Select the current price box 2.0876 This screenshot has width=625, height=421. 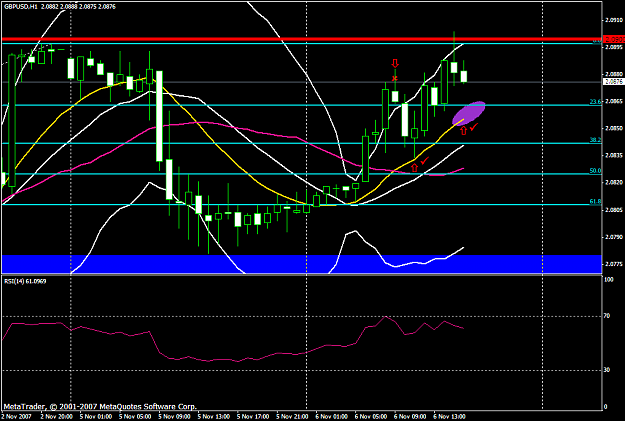click(614, 82)
